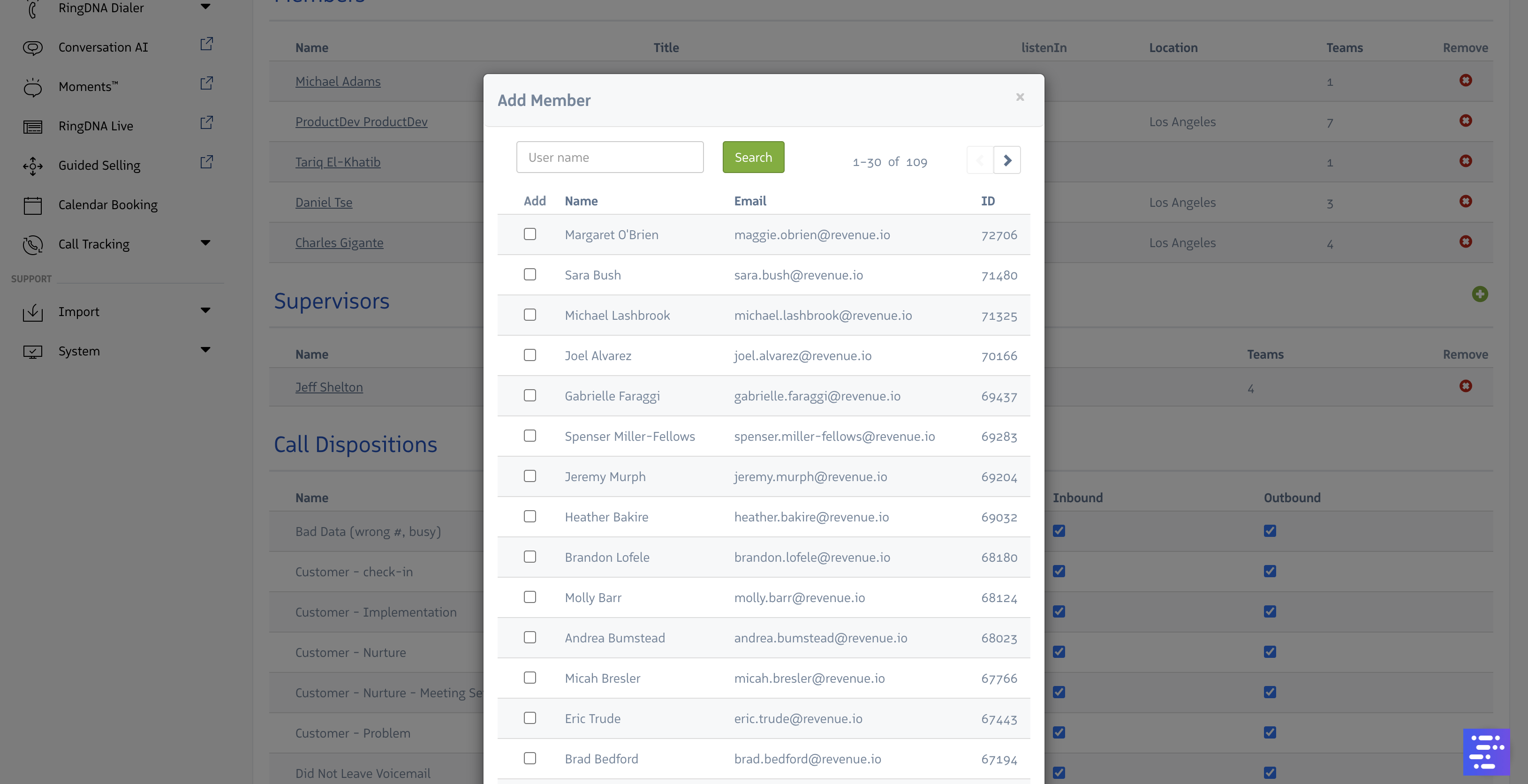Open the Calendar Booking menu item
Image resolution: width=1528 pixels, height=784 pixels.
(x=108, y=204)
